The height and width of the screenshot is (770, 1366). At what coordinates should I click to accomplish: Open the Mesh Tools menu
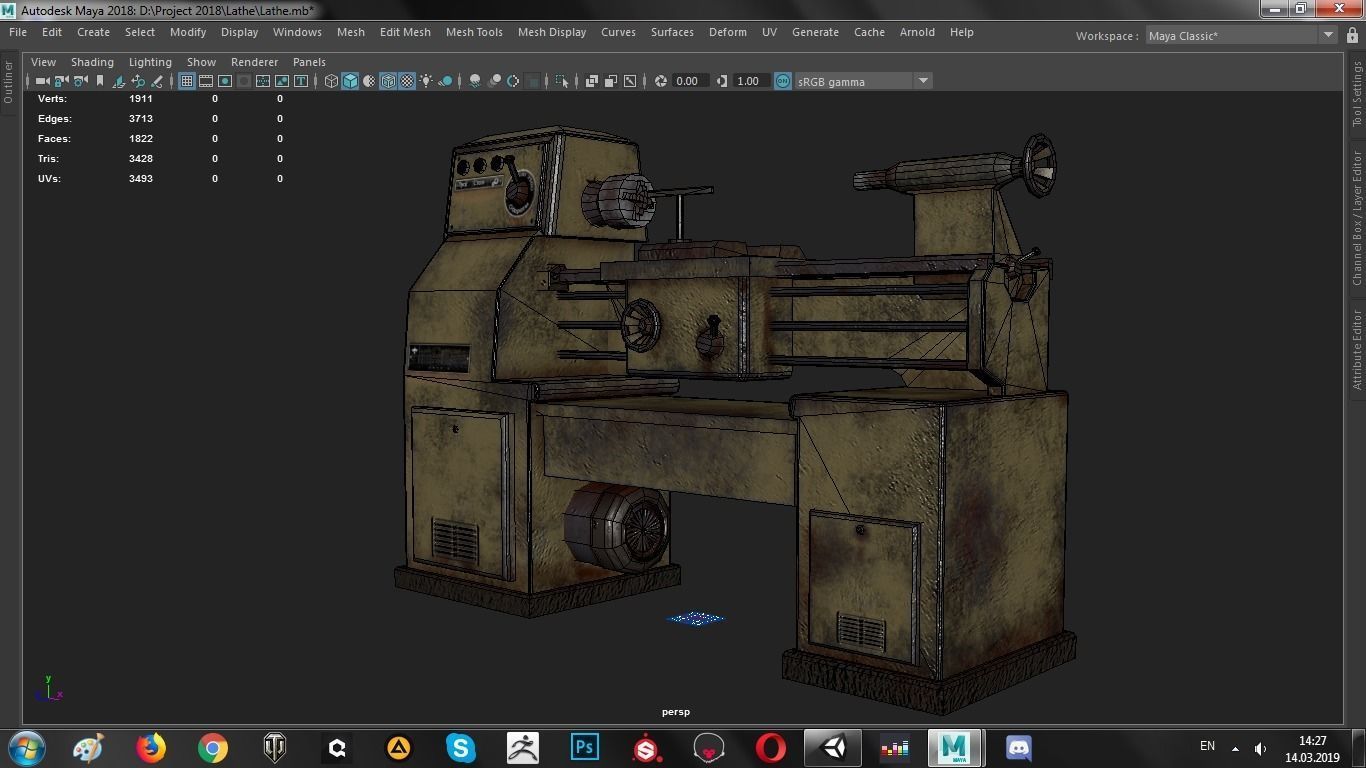point(474,32)
